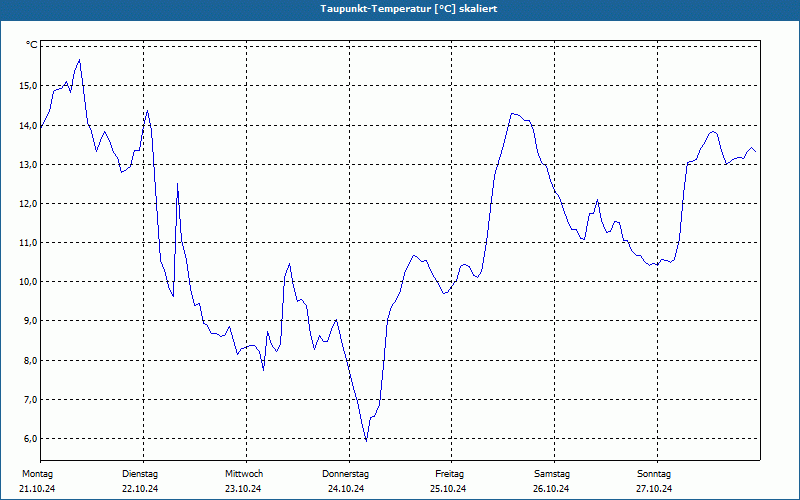Image resolution: width=800 pixels, height=500 pixels.
Task: Click the Dienstag day label
Action: (x=140, y=474)
